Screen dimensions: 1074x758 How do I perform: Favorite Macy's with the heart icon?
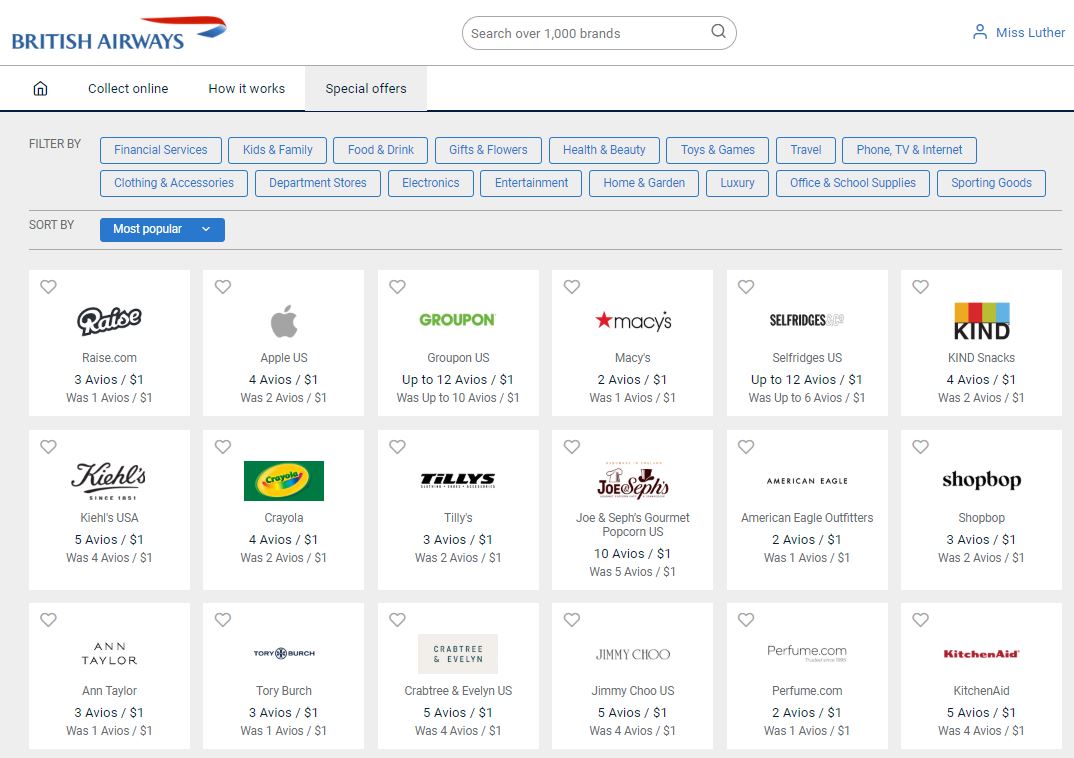(x=572, y=286)
